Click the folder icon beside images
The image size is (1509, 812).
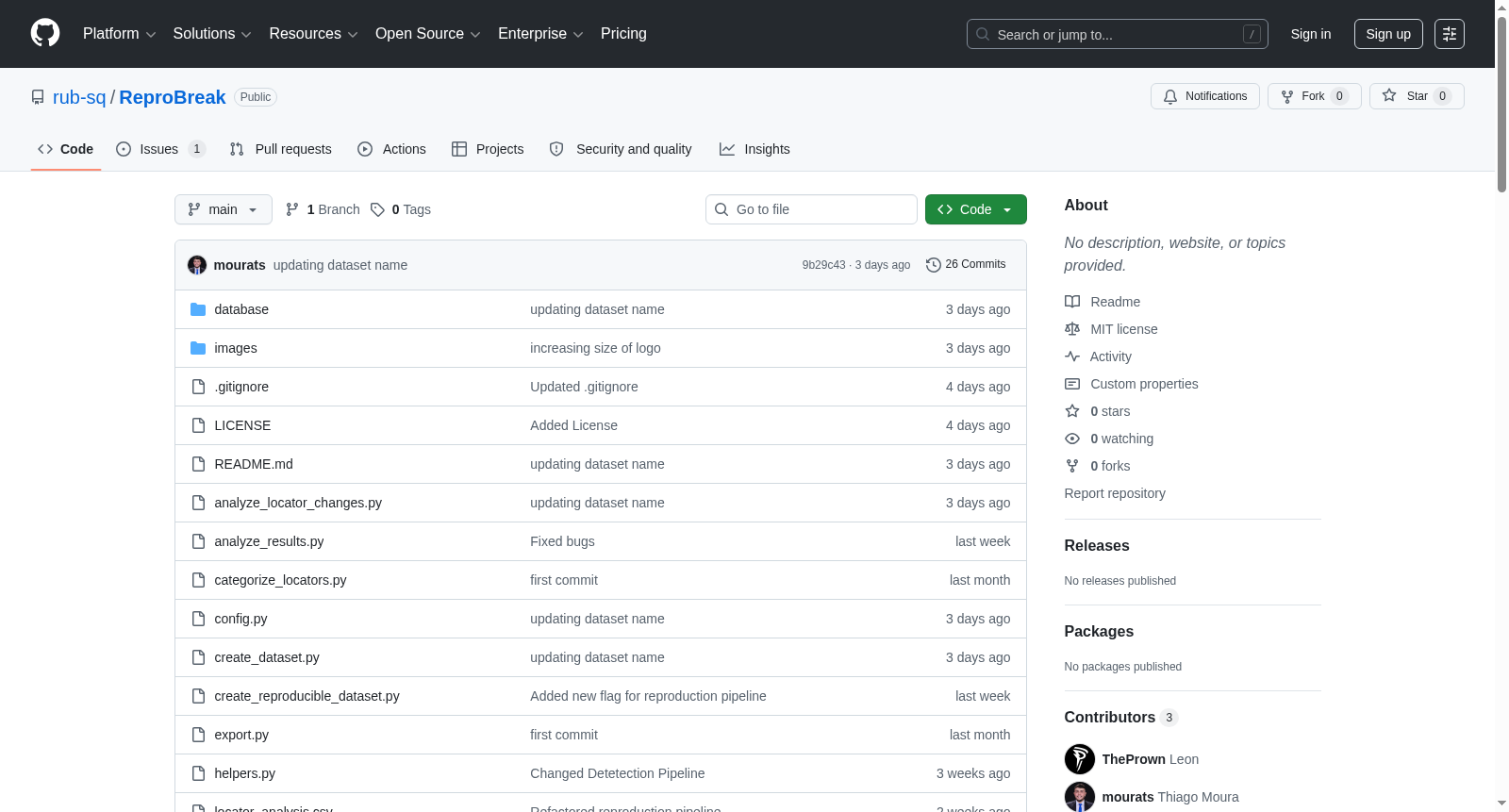pos(198,348)
